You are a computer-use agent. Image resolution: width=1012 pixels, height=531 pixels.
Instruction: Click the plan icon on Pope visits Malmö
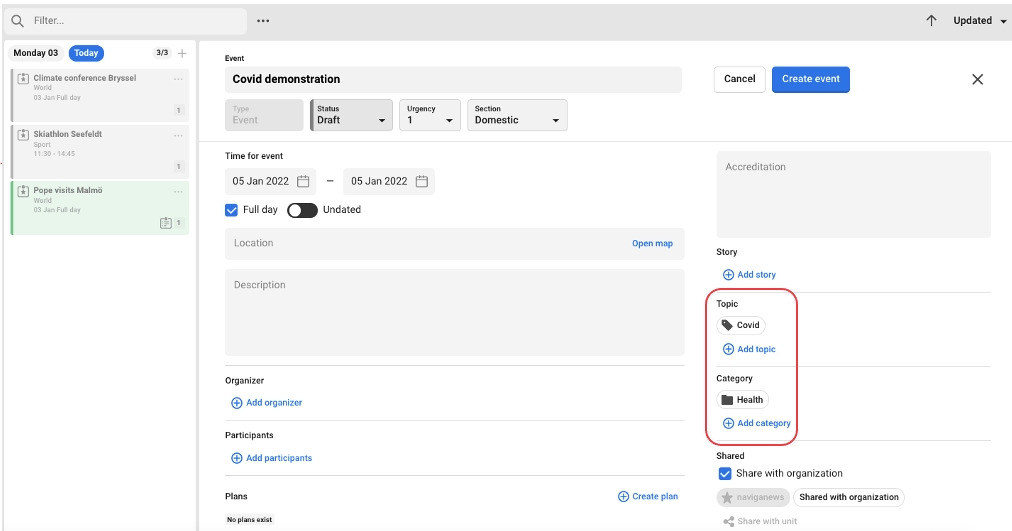(166, 223)
